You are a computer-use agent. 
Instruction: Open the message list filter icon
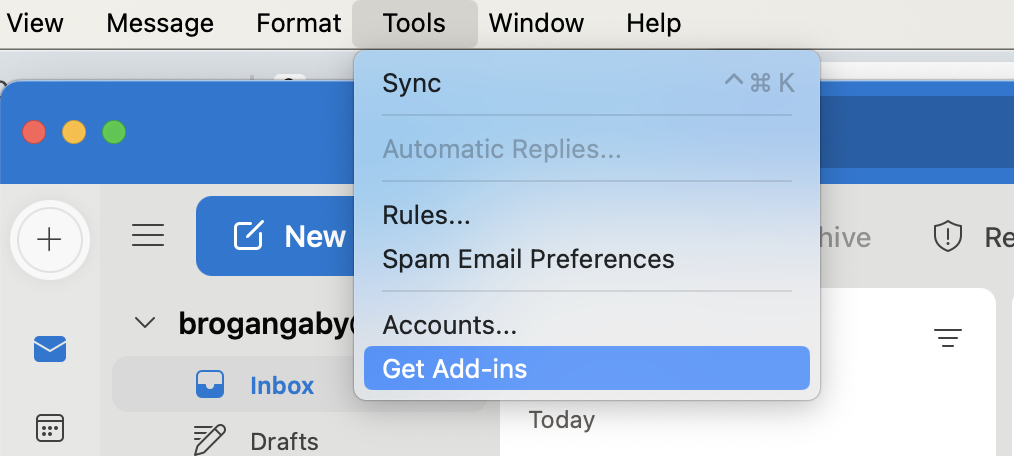[947, 338]
